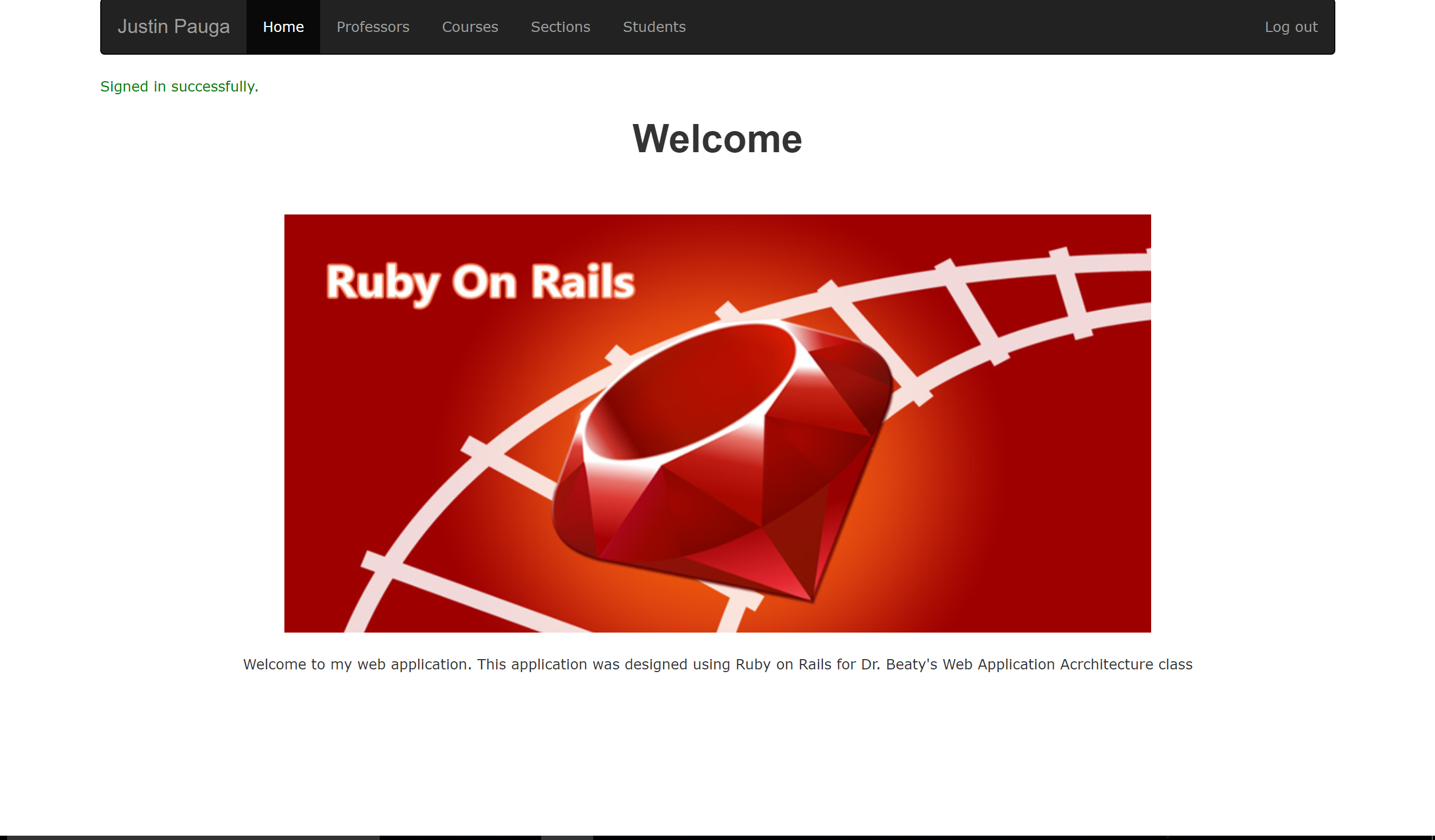Click the Log out link
Screen dimensions: 1435x840
click(x=1291, y=27)
